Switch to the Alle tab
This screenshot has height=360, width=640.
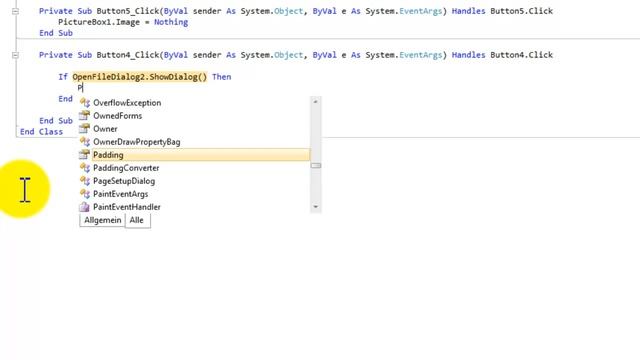(x=137, y=220)
